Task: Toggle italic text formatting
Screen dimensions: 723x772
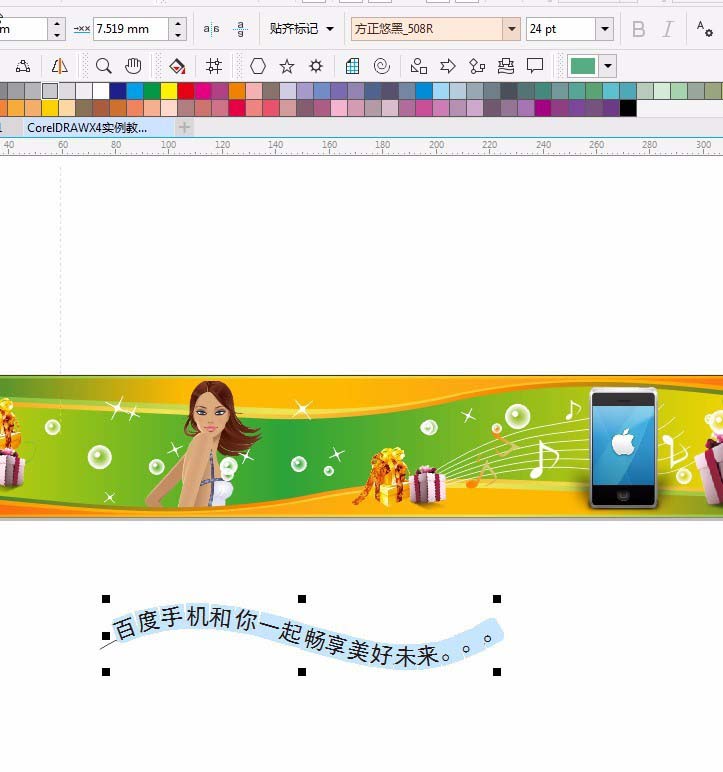Action: 667,29
